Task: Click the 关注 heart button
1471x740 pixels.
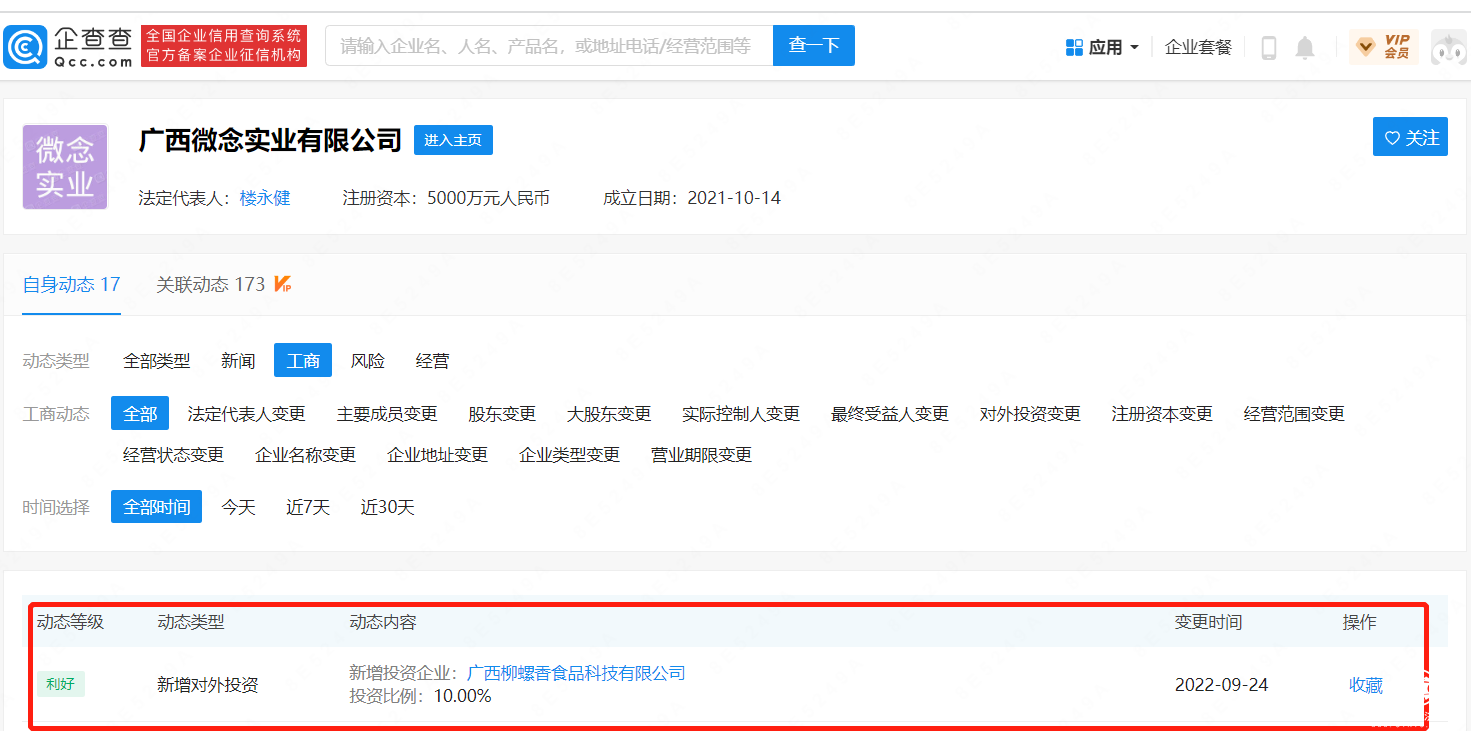Action: [1410, 138]
